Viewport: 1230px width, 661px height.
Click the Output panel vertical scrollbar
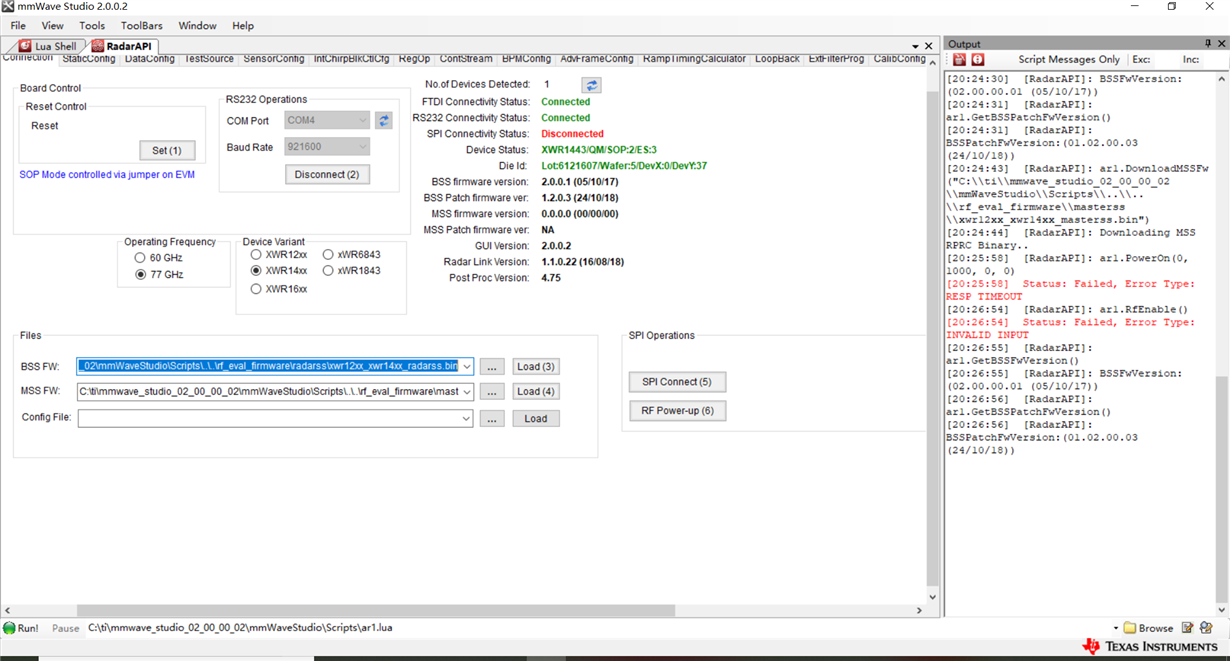(x=1222, y=490)
